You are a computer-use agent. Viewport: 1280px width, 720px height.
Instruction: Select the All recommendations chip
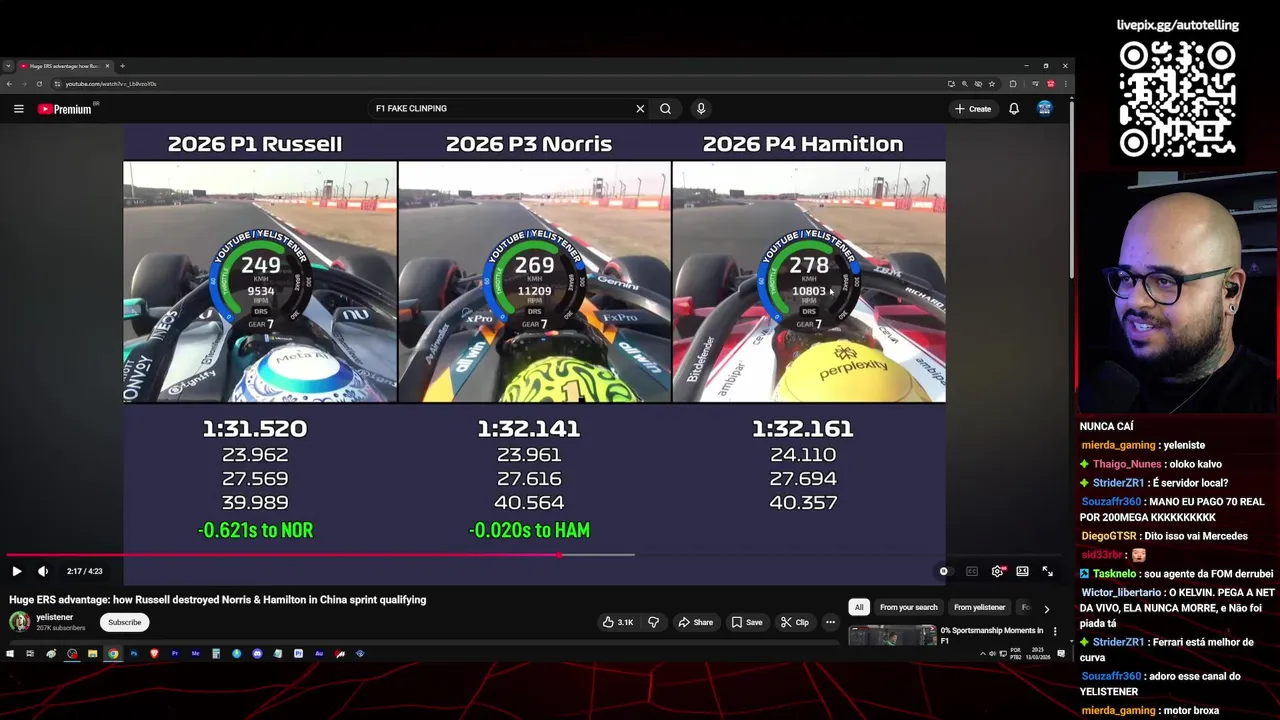[858, 607]
